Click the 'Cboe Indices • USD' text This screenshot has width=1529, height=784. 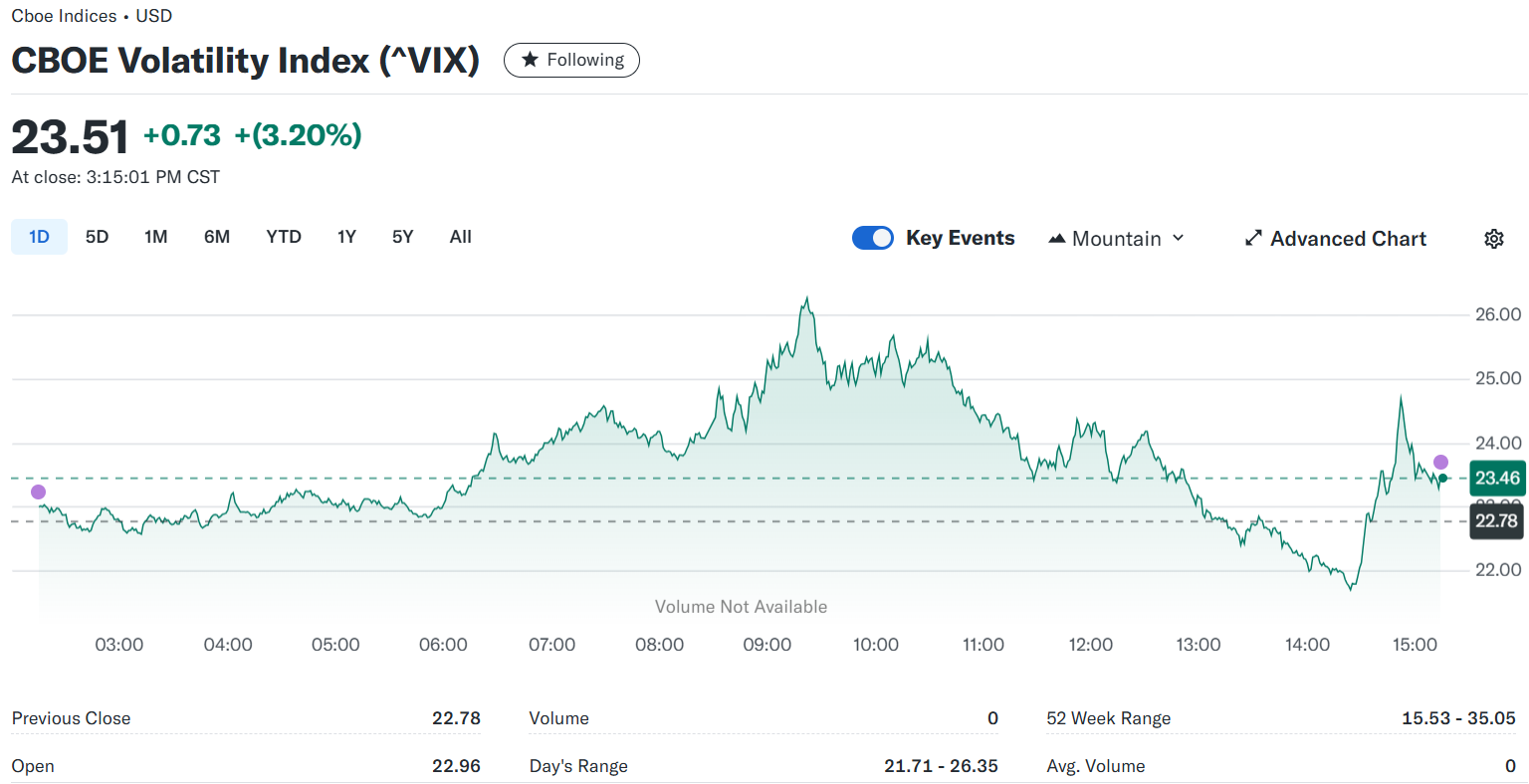[x=92, y=16]
